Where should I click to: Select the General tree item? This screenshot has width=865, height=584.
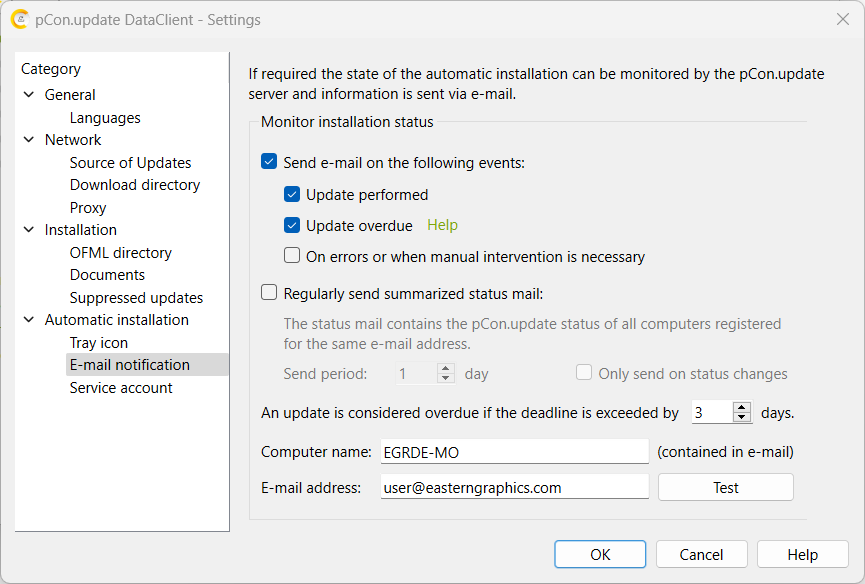(70, 95)
